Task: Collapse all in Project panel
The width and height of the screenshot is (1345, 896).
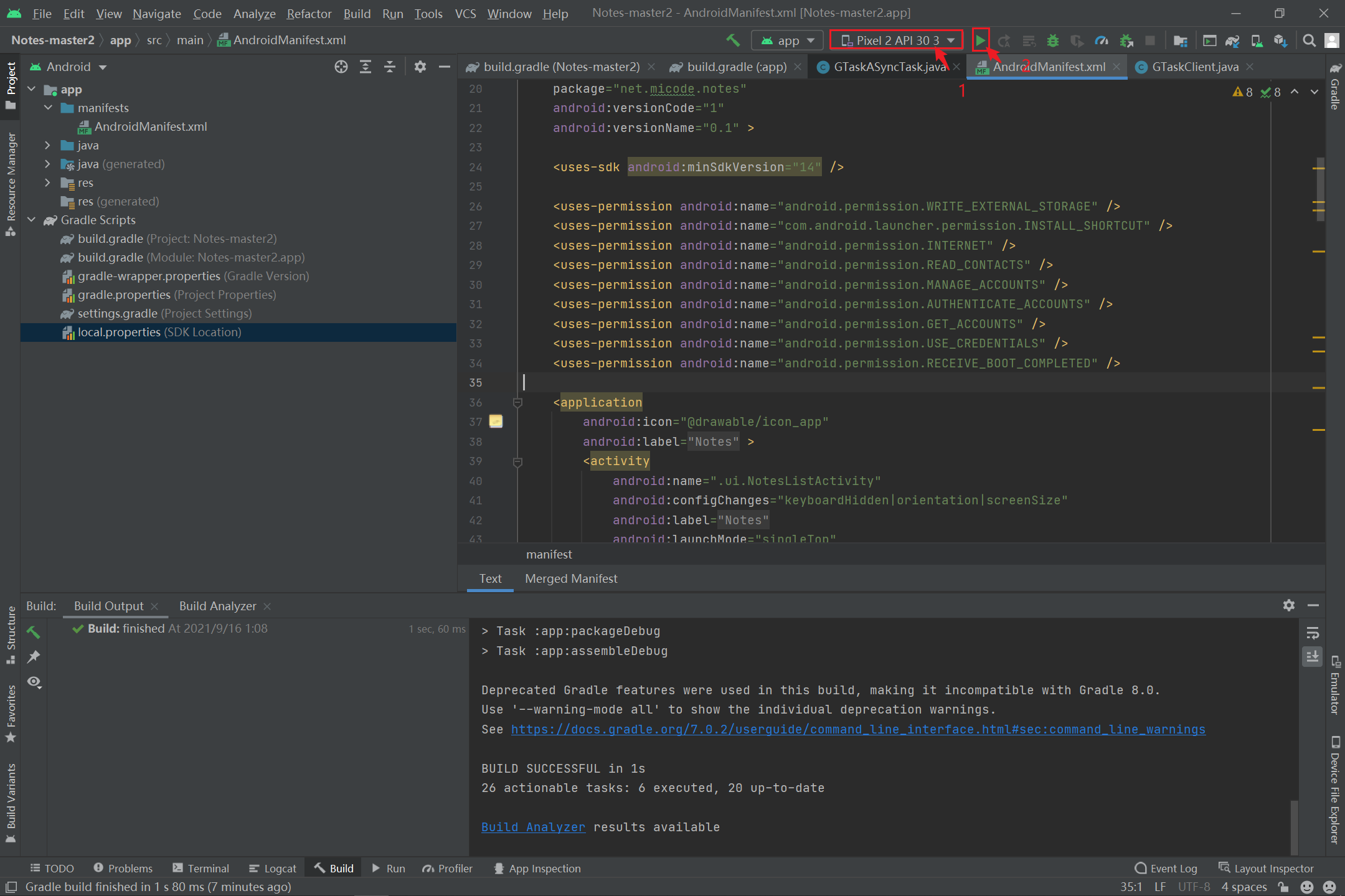Action: (390, 67)
